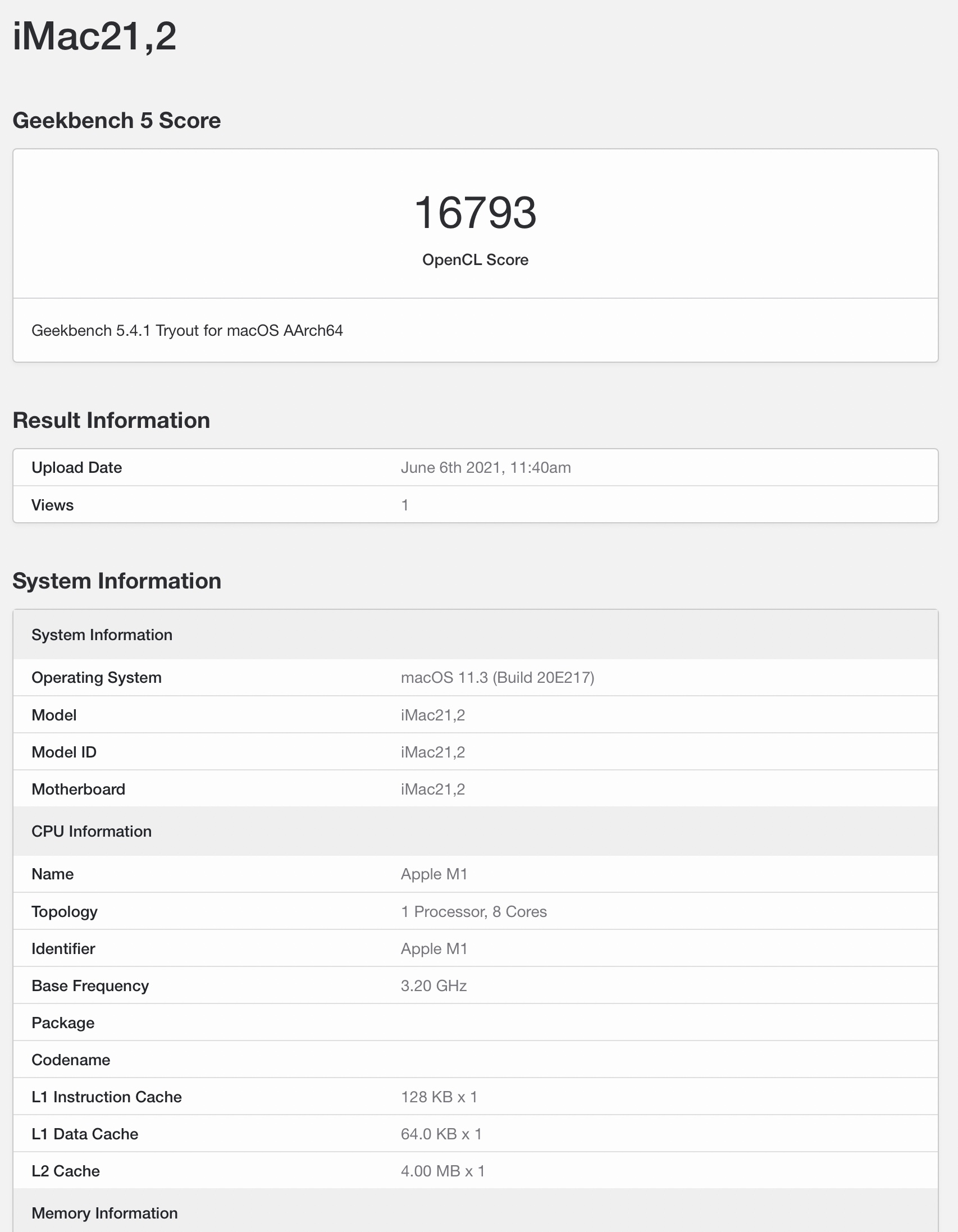Select the iMac21,2 value in Motherboard row
Viewport: 958px width, 1232px height.
tap(433, 789)
